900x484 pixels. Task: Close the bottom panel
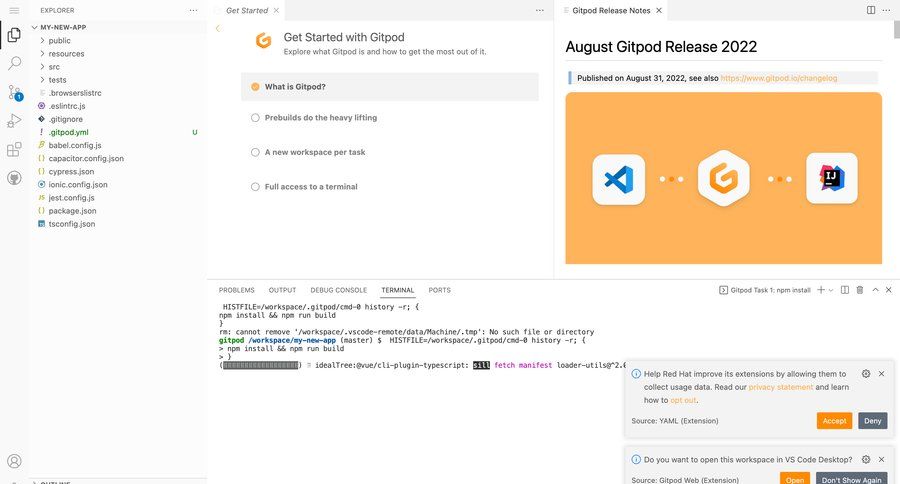click(x=889, y=290)
